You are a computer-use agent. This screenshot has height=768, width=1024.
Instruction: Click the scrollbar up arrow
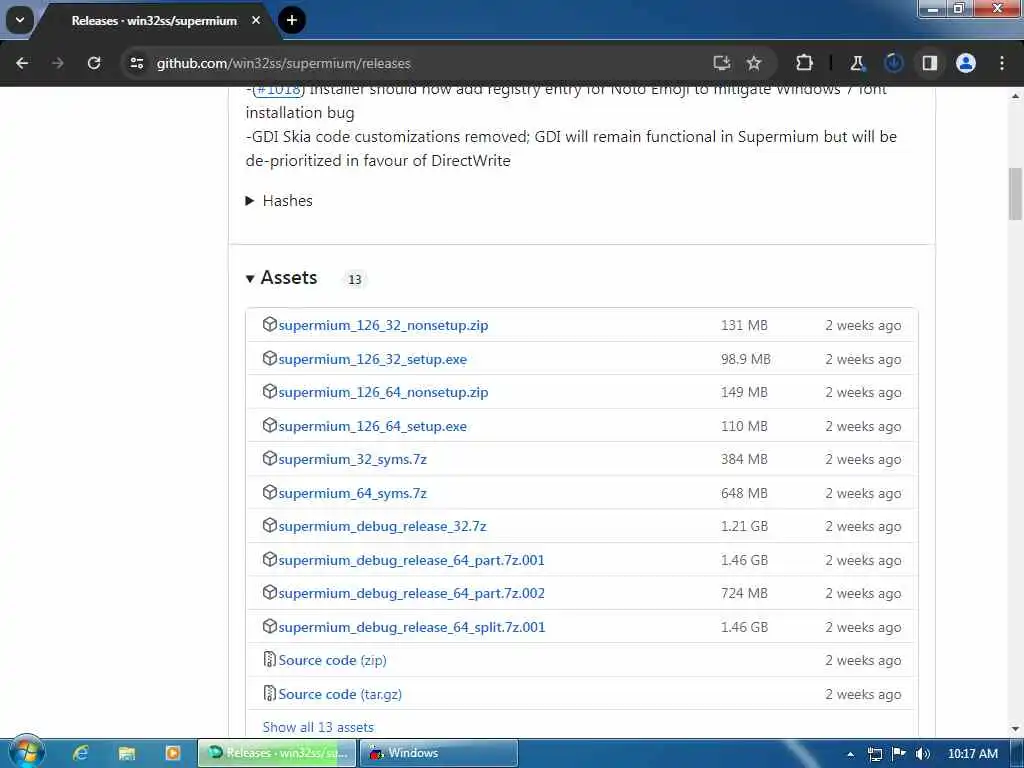click(1015, 96)
